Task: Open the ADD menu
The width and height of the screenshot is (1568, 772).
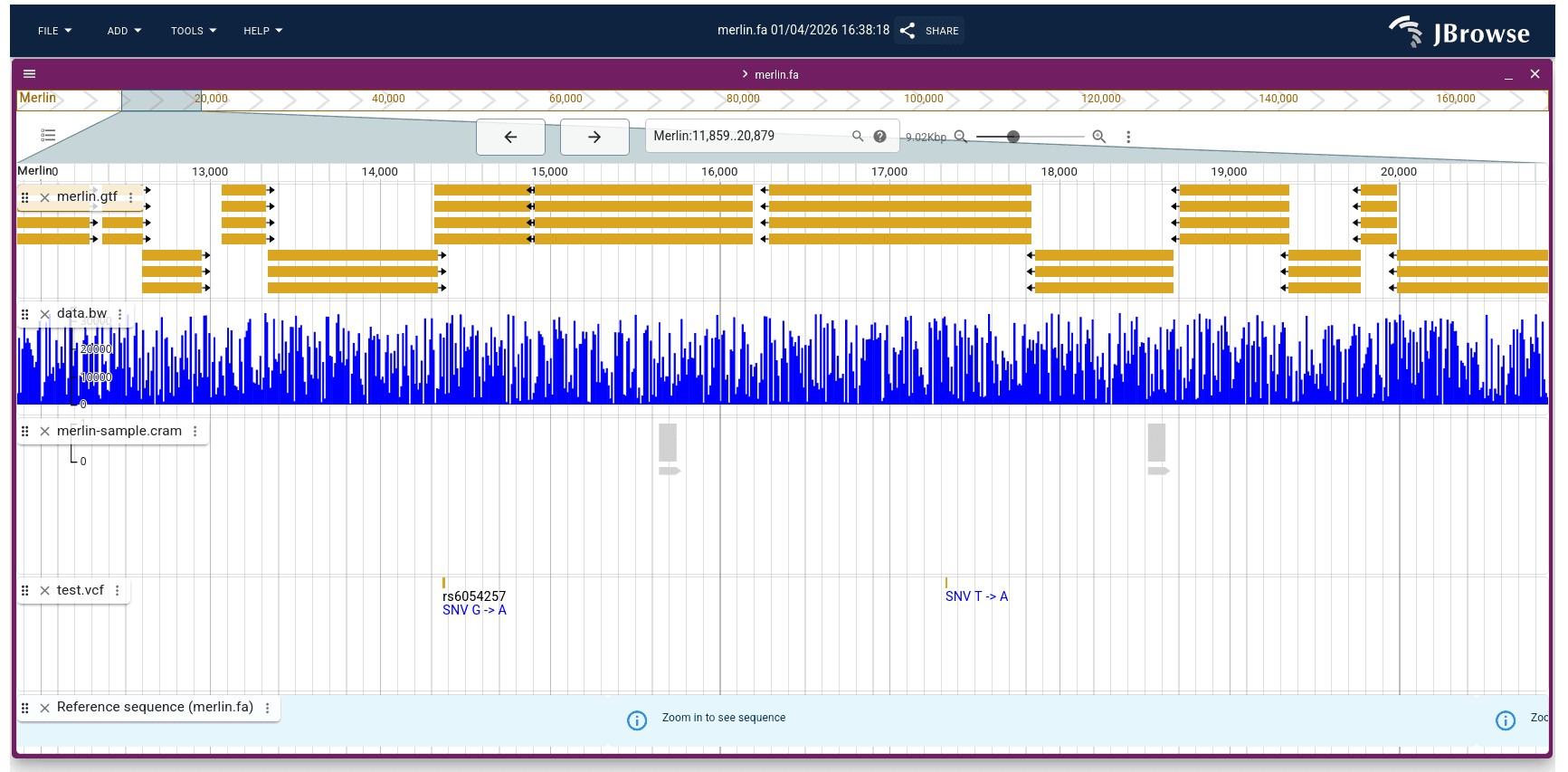Action: (124, 31)
